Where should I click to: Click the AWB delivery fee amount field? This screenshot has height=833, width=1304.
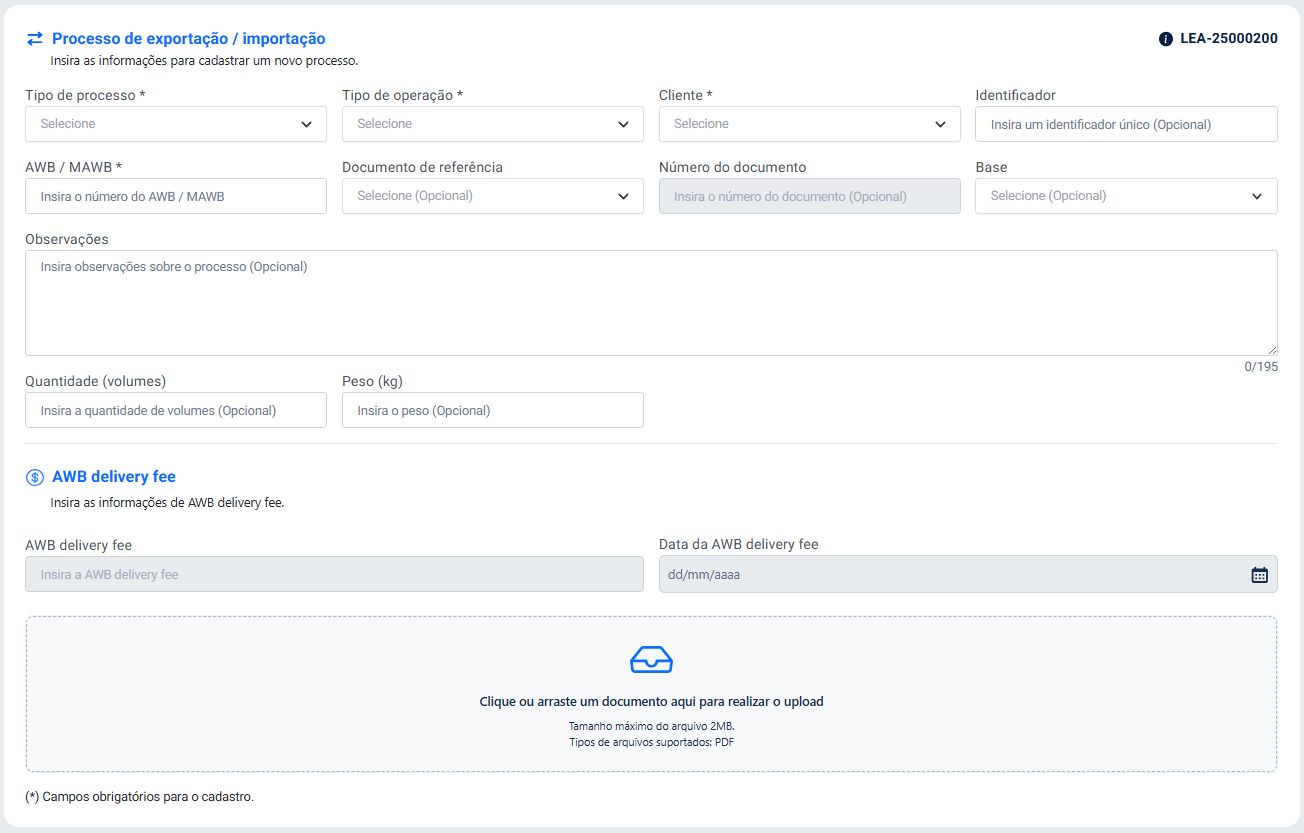(334, 574)
